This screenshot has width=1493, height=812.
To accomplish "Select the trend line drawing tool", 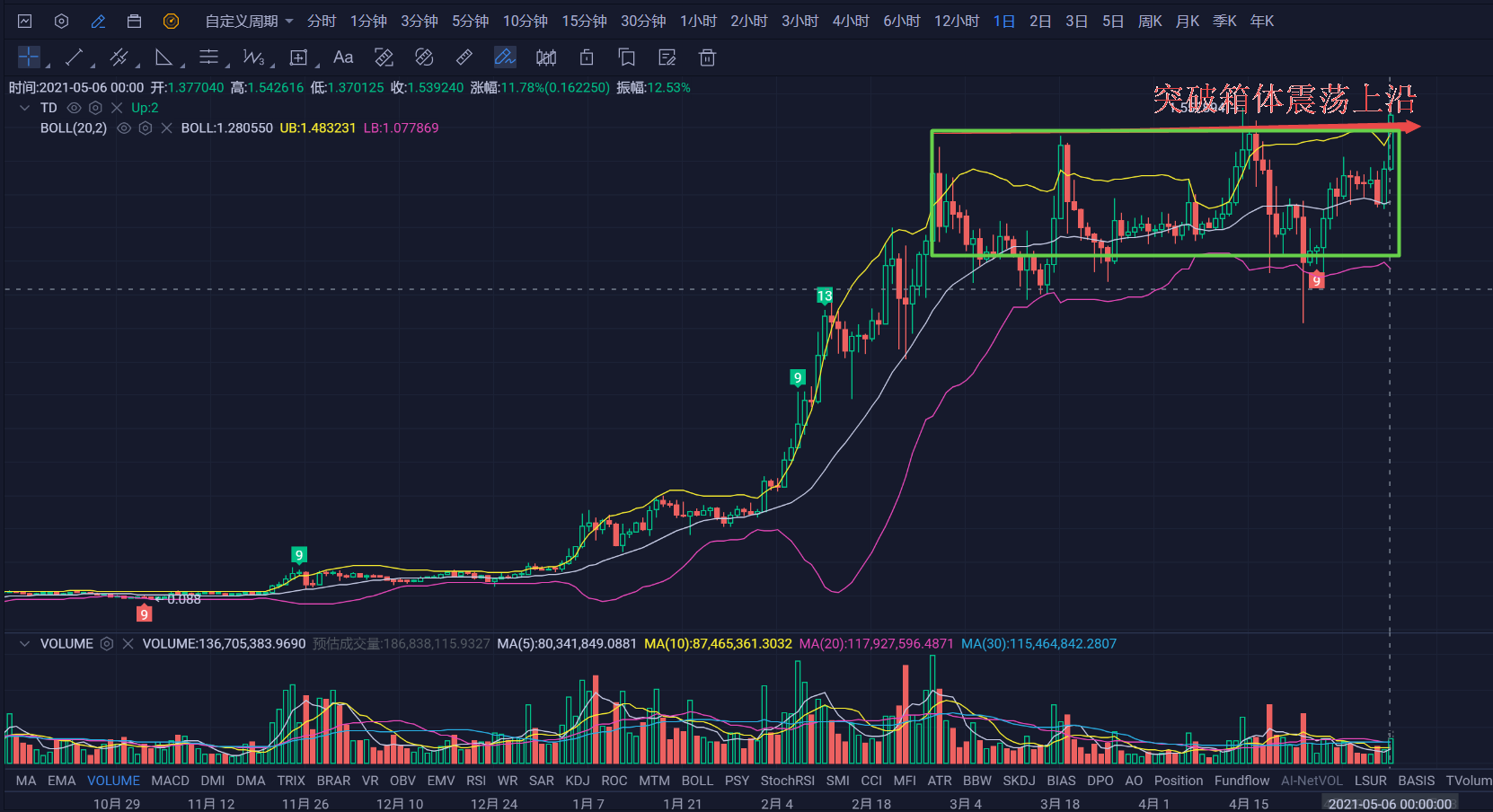I will (74, 57).
